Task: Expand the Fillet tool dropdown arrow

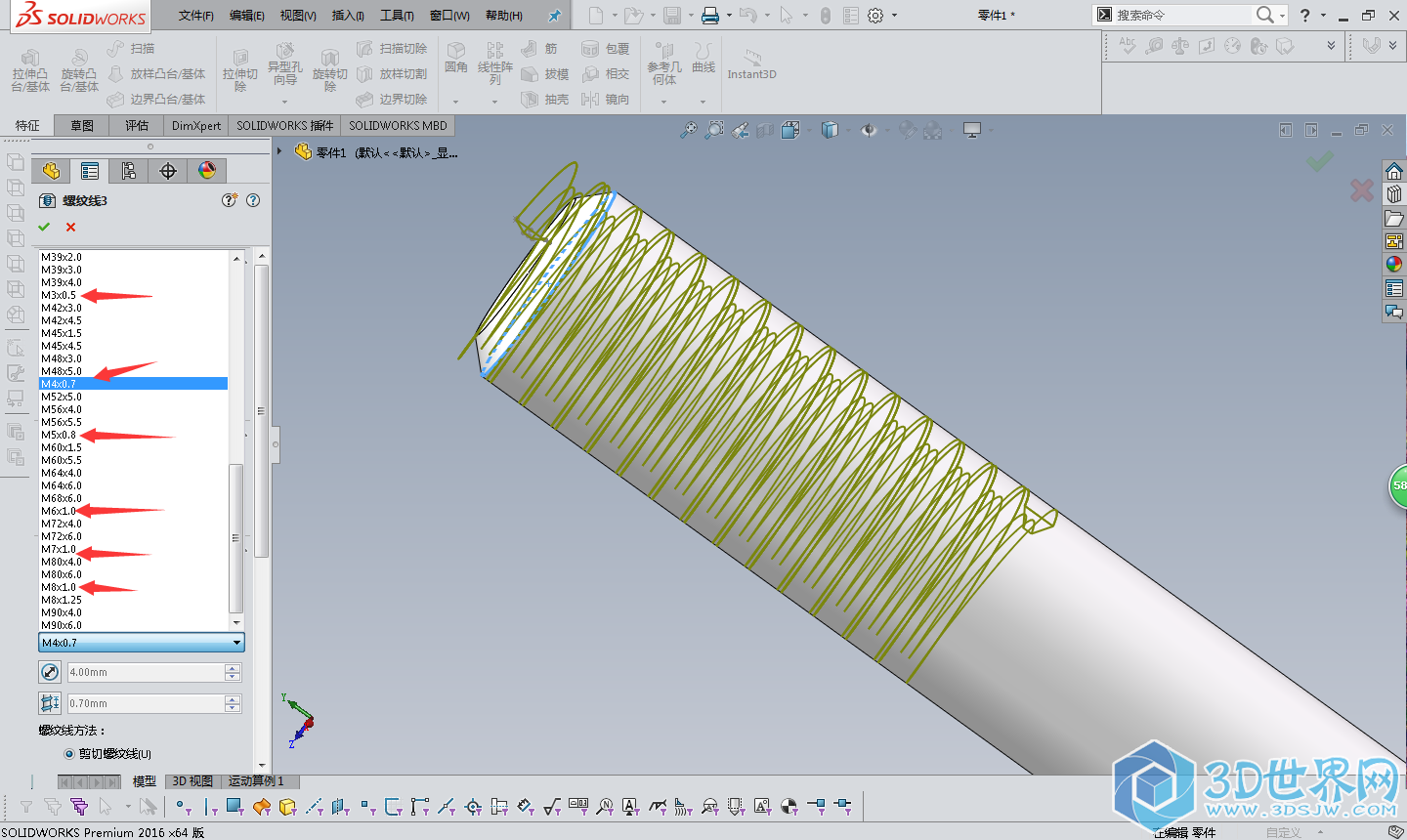Action: point(455,102)
